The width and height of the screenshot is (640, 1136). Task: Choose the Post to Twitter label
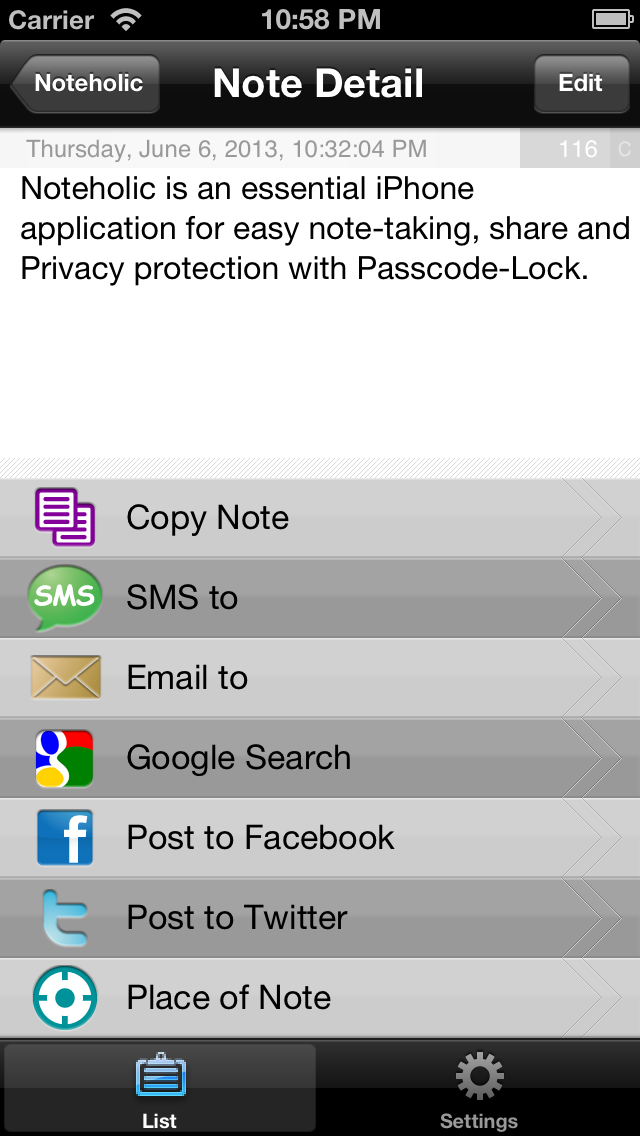[x=237, y=918]
